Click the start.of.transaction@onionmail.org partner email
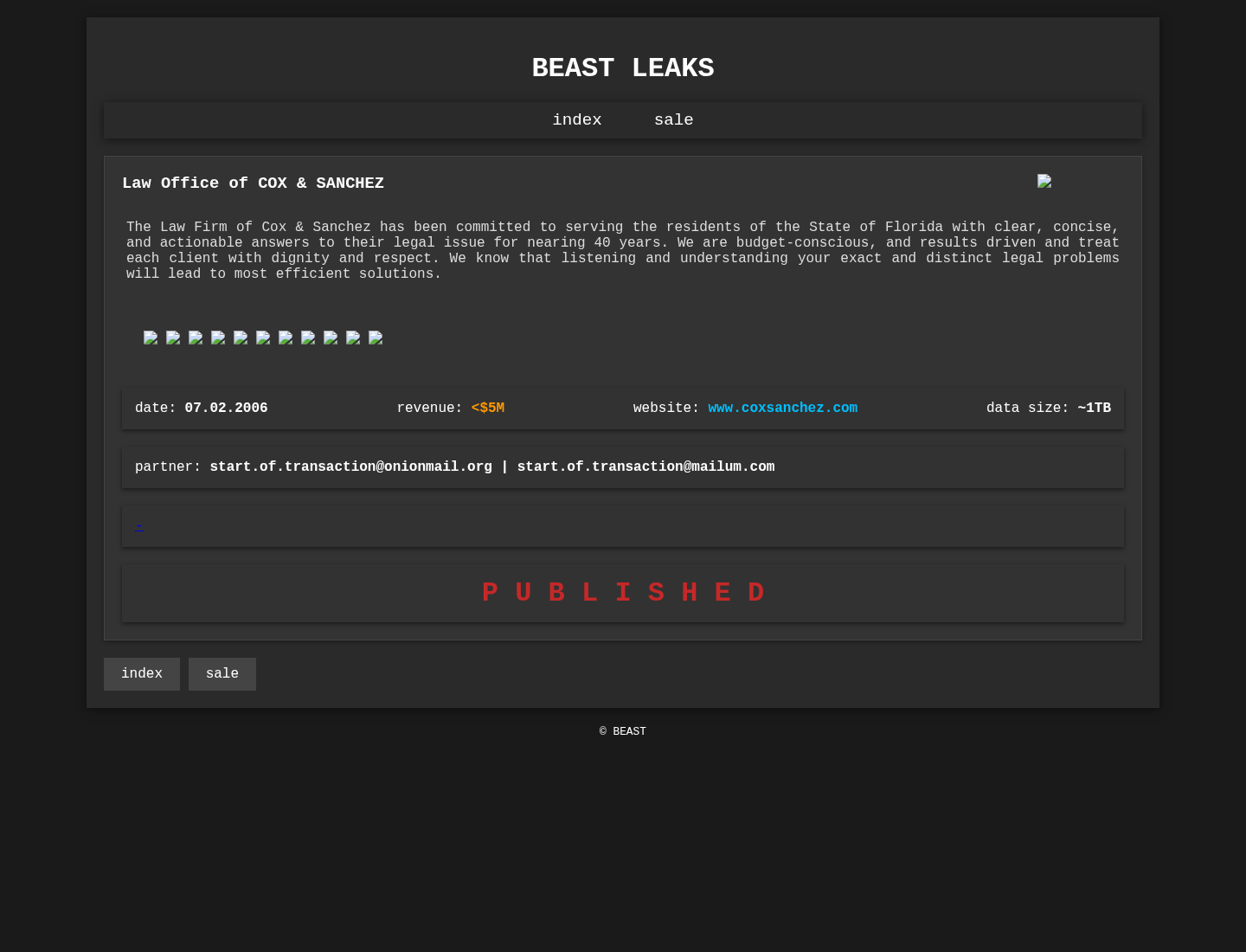This screenshot has width=1246, height=952. pos(350,467)
